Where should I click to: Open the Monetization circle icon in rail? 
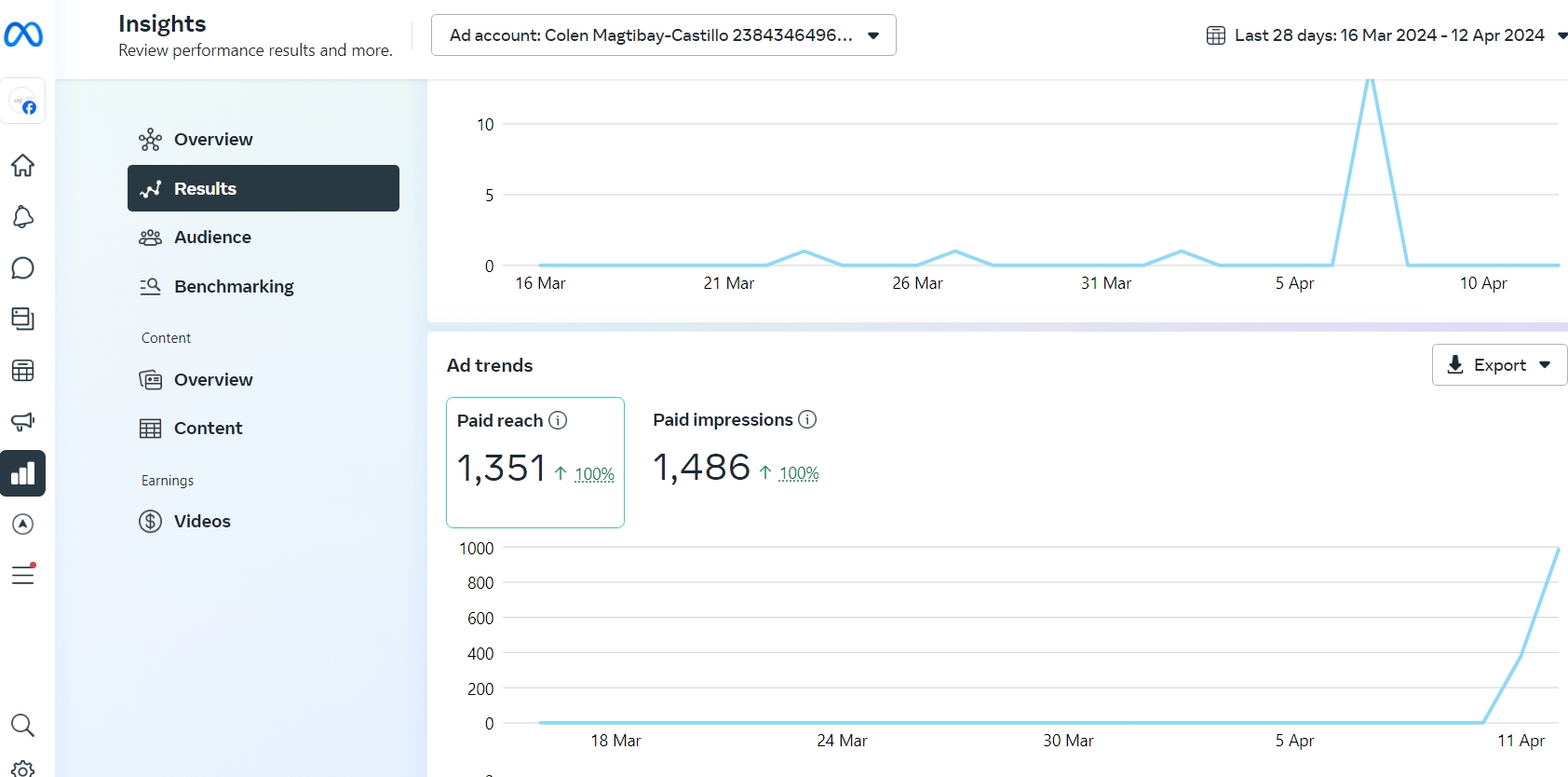click(x=23, y=525)
